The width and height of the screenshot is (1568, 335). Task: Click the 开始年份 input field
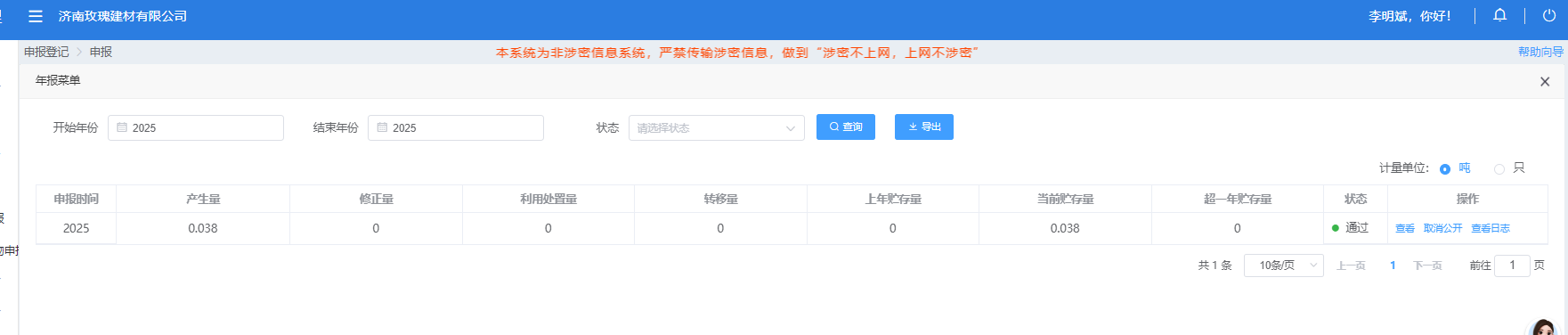pos(196,127)
